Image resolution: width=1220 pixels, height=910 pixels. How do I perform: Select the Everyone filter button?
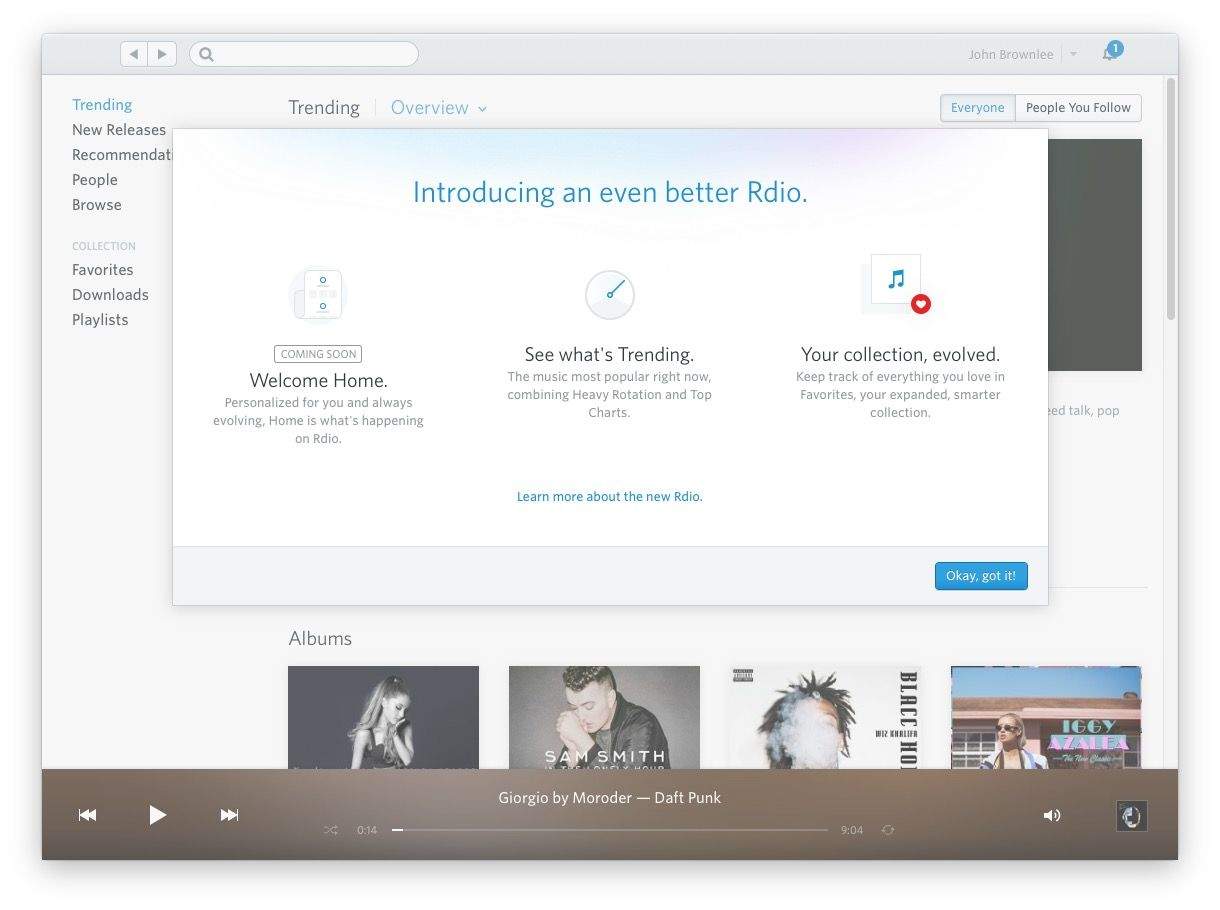coord(977,108)
